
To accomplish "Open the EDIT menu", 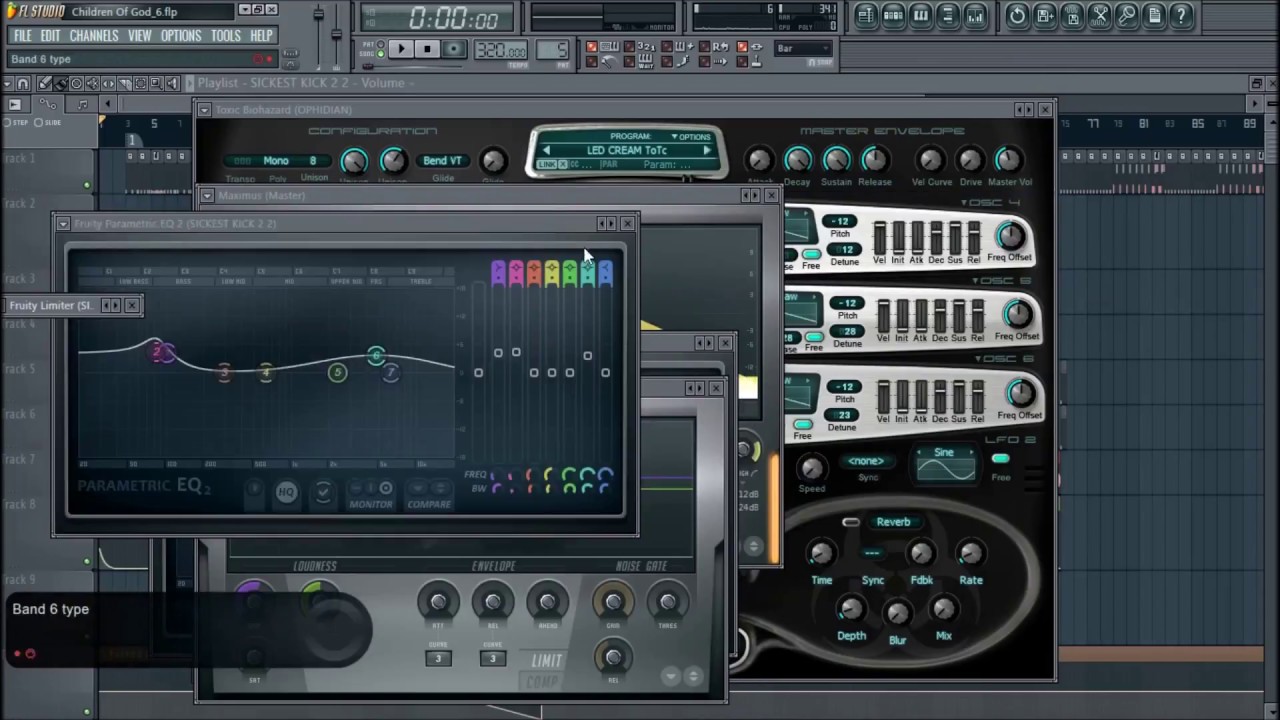I will (x=50, y=36).
